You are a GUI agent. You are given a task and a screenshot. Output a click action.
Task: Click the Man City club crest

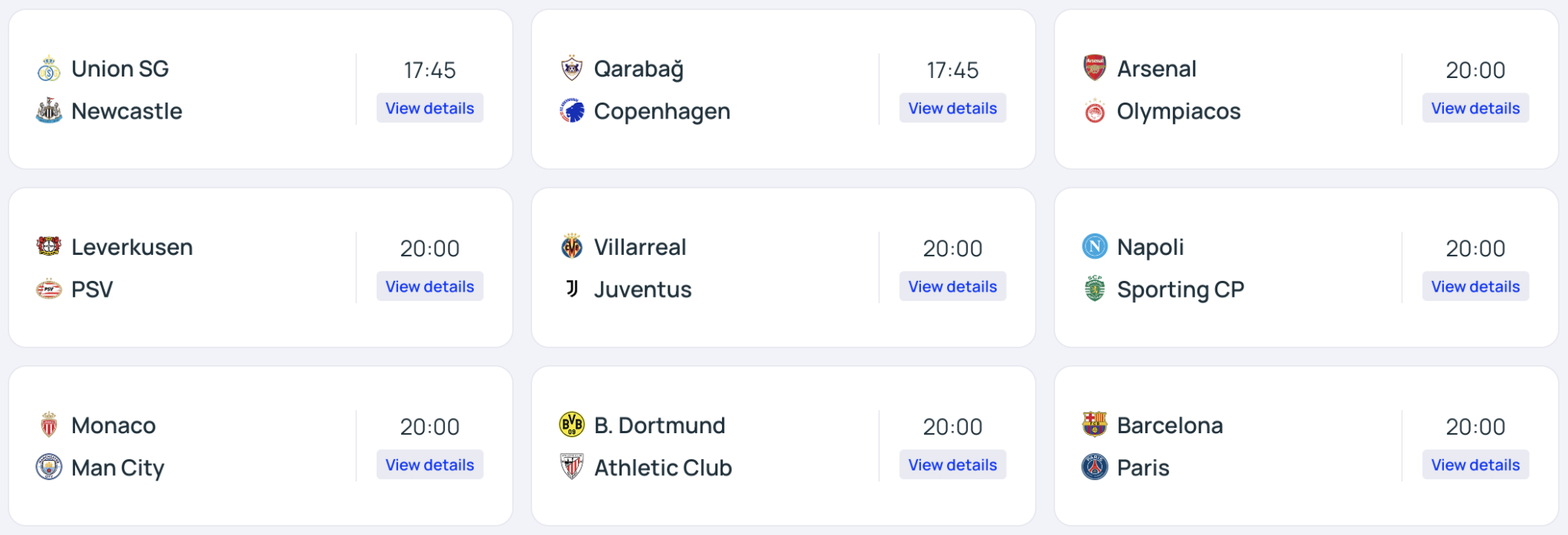point(49,467)
